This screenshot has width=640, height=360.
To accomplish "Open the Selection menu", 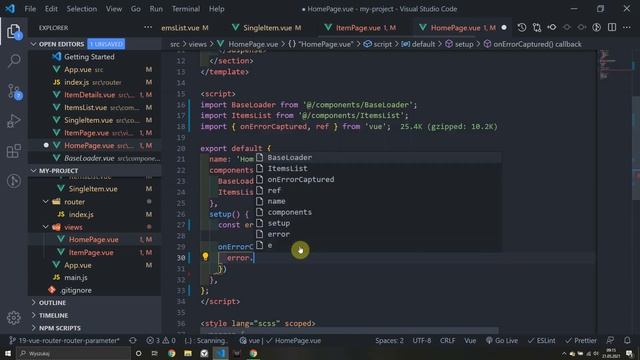I will (82, 9).
